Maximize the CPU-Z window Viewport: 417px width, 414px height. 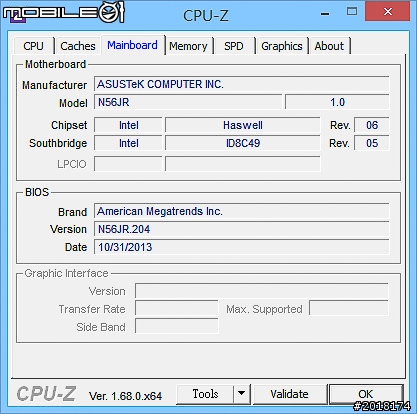click(x=352, y=12)
